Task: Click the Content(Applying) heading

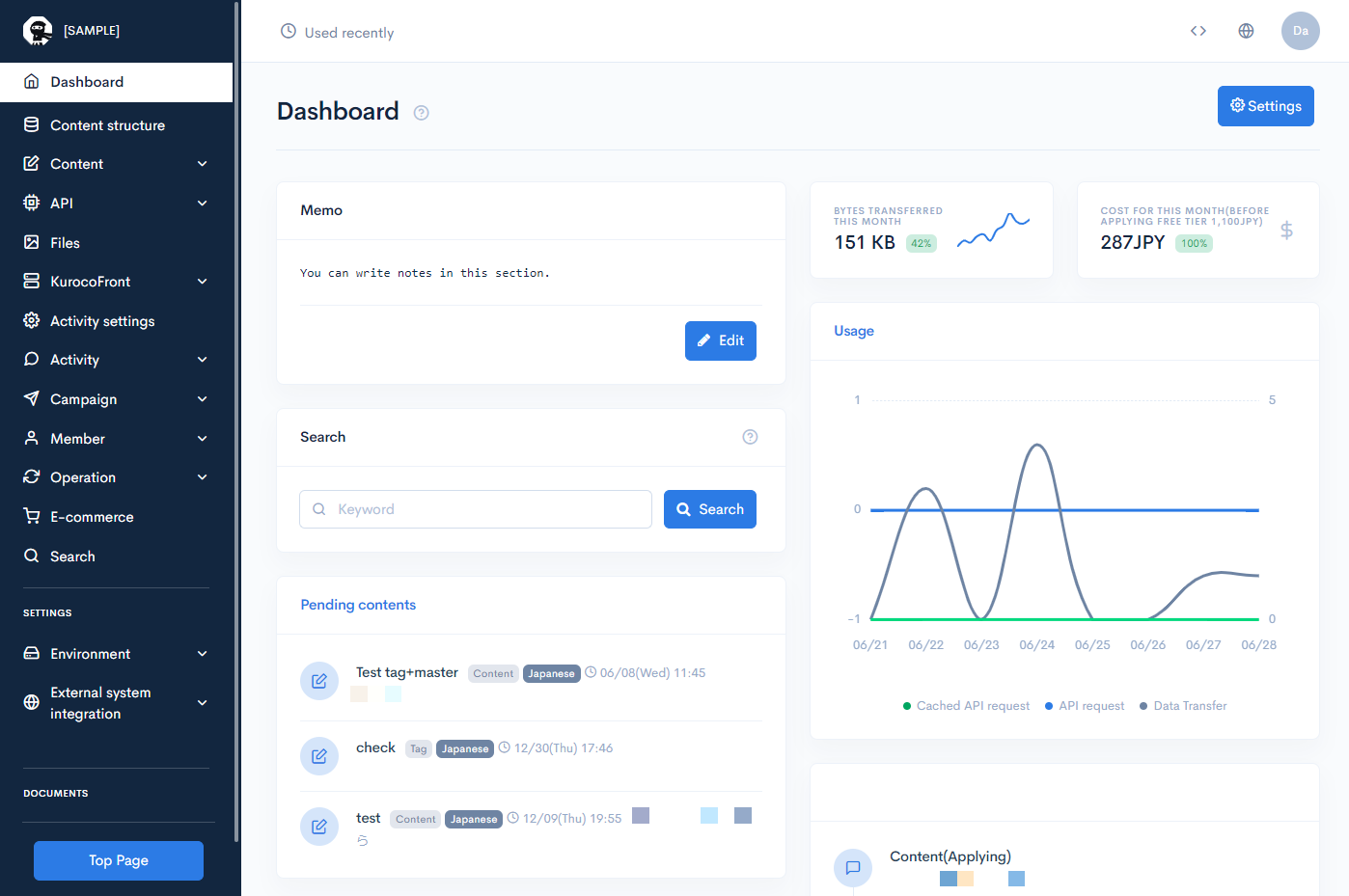Action: (x=950, y=856)
